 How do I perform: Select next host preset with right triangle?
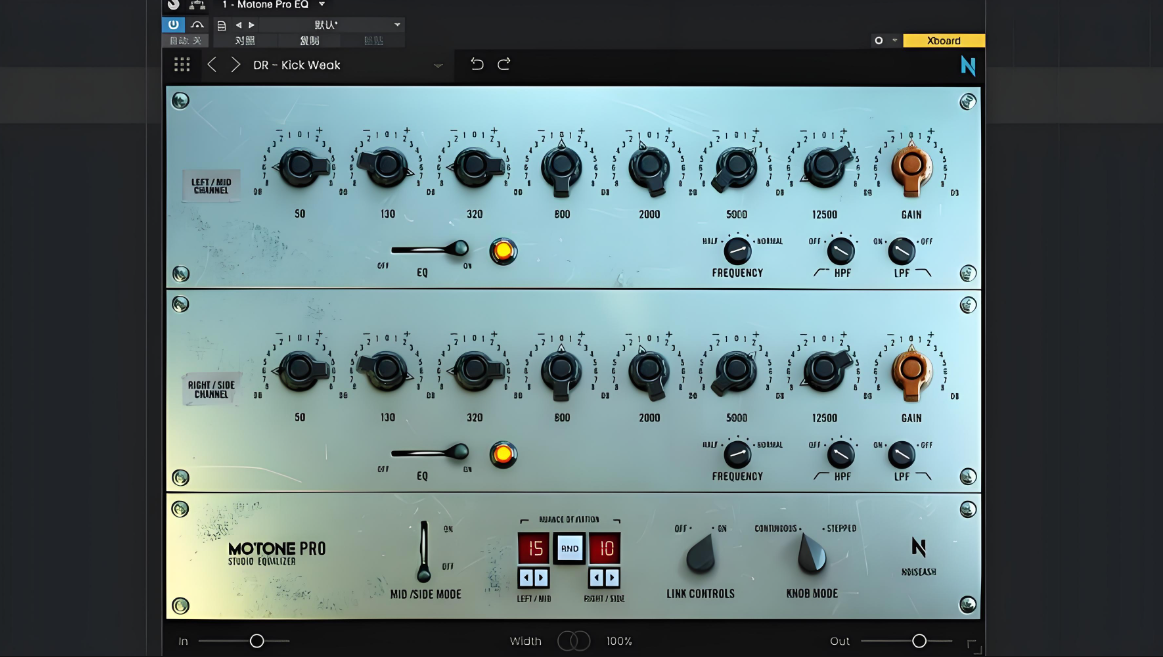pyautogui.click(x=251, y=25)
